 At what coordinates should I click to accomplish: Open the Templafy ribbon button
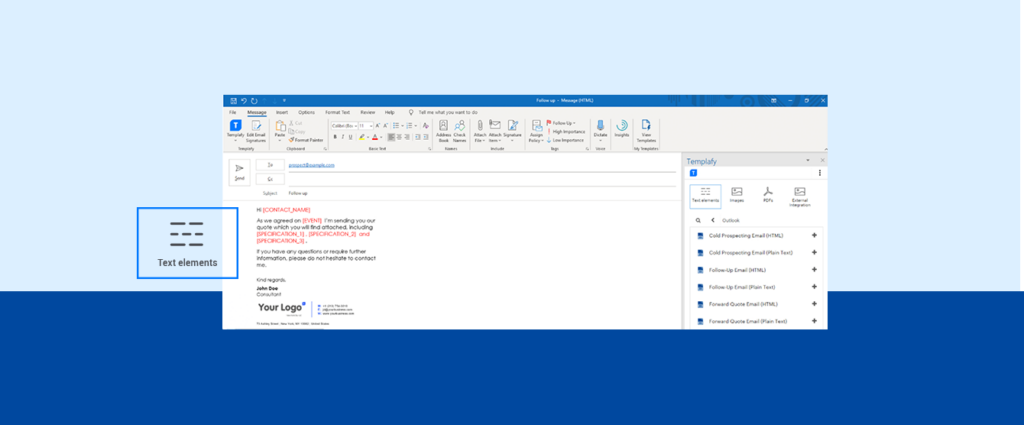236,127
